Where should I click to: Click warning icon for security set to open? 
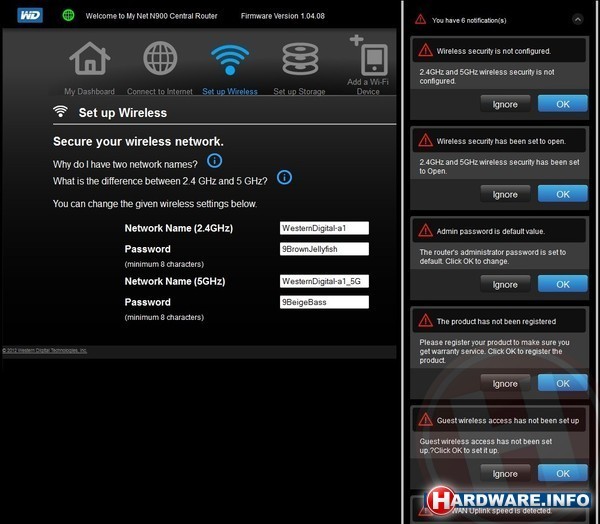click(426, 140)
